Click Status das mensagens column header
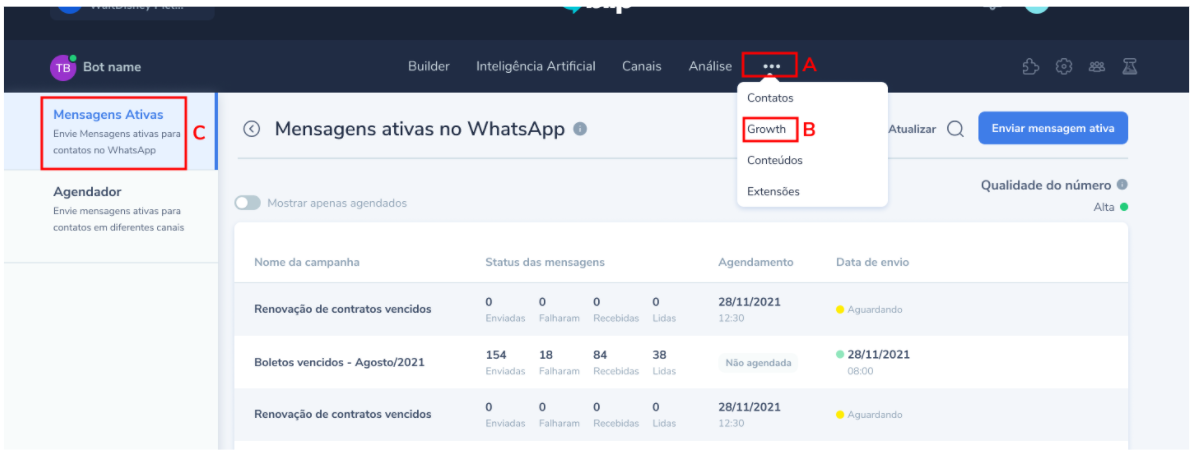Screen dimensions: 1200x458 [x=545, y=262]
